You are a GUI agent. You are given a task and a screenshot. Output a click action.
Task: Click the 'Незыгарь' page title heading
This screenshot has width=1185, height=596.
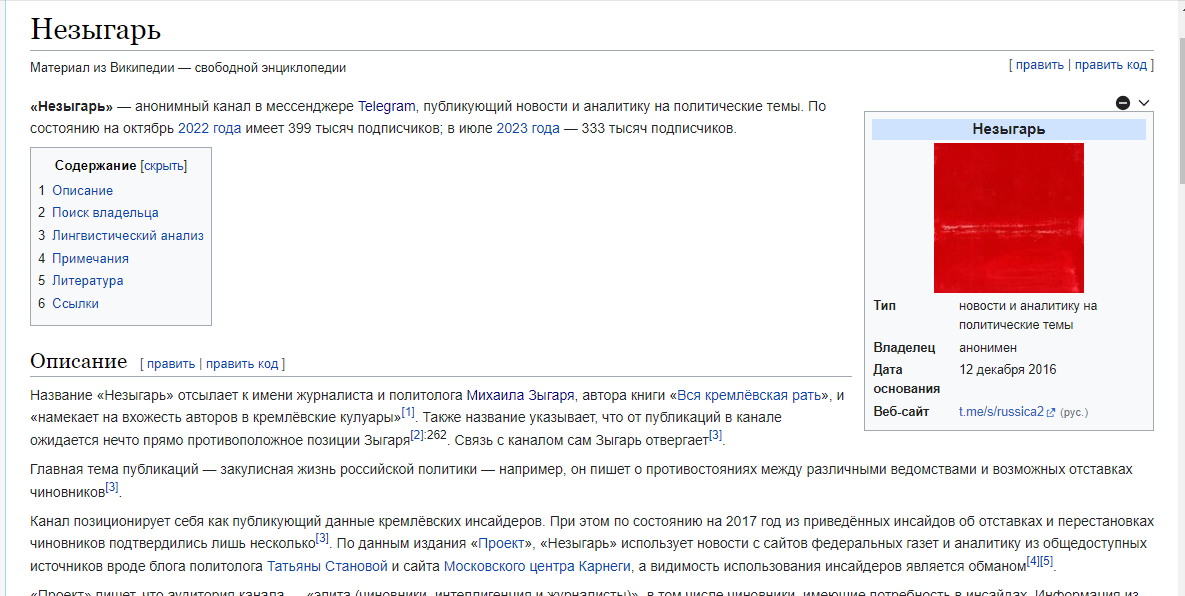coord(95,29)
